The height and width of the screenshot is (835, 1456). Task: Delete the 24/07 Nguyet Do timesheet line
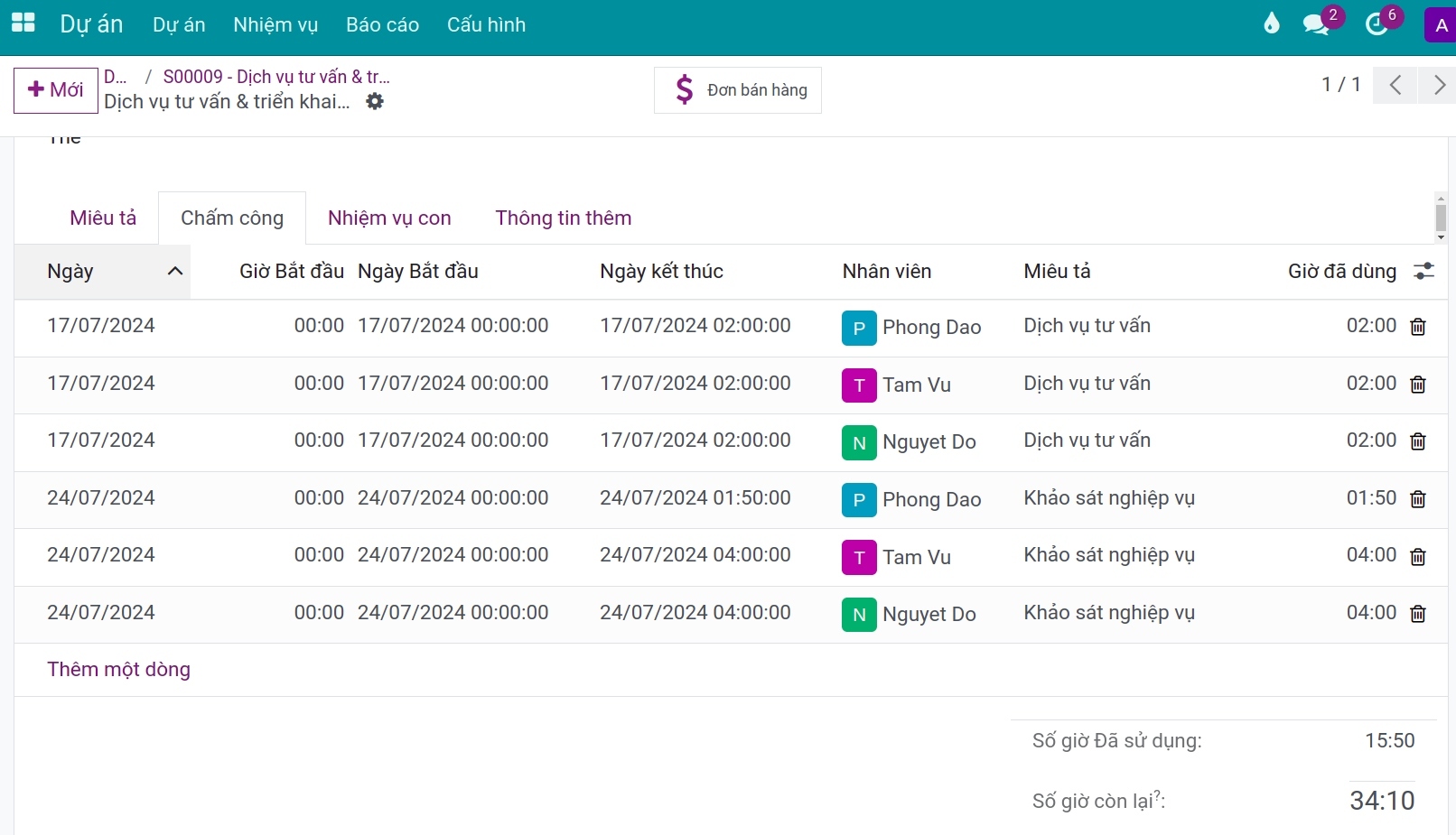tap(1418, 614)
